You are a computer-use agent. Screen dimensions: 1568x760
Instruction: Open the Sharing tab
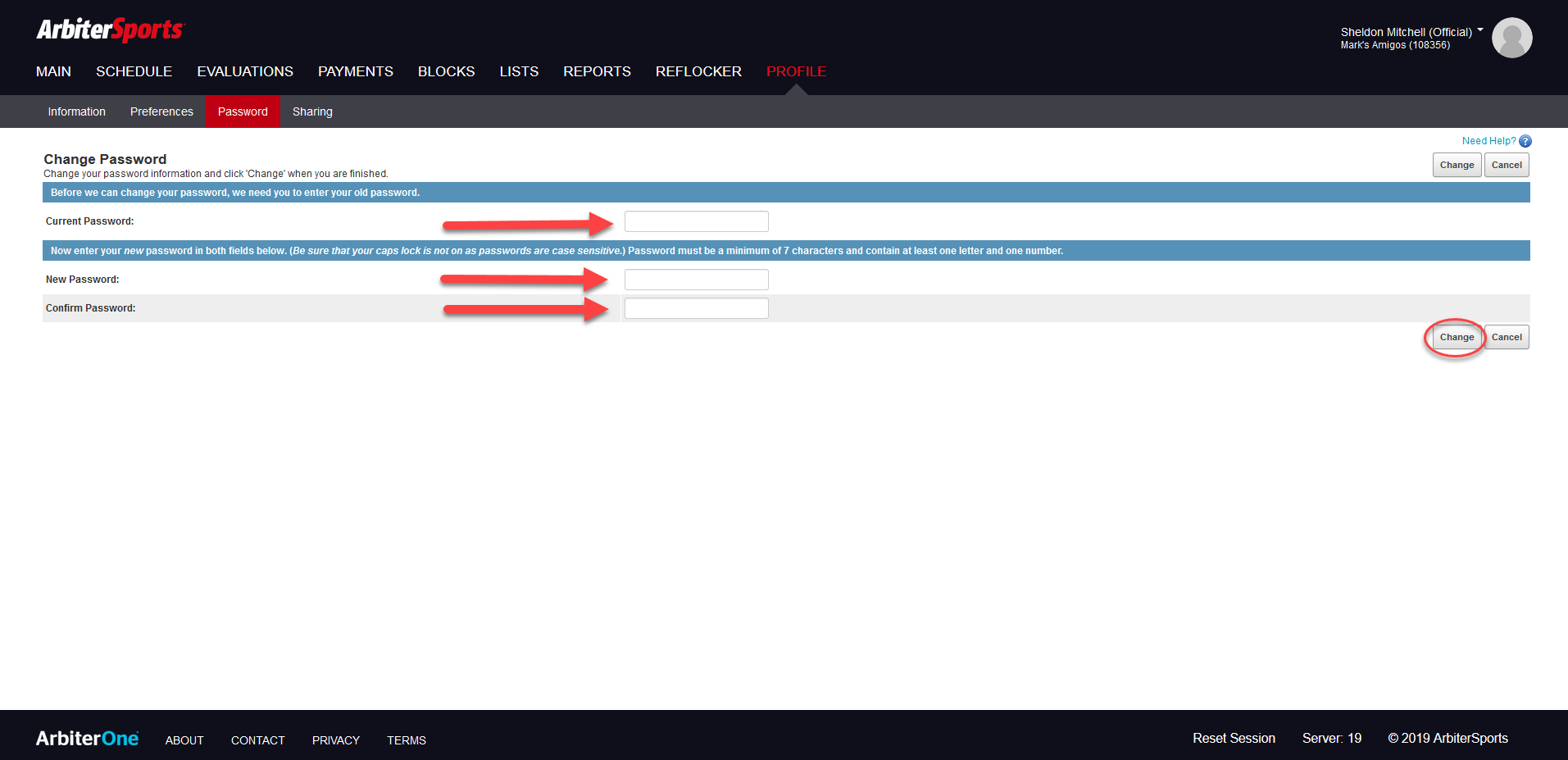[312, 111]
